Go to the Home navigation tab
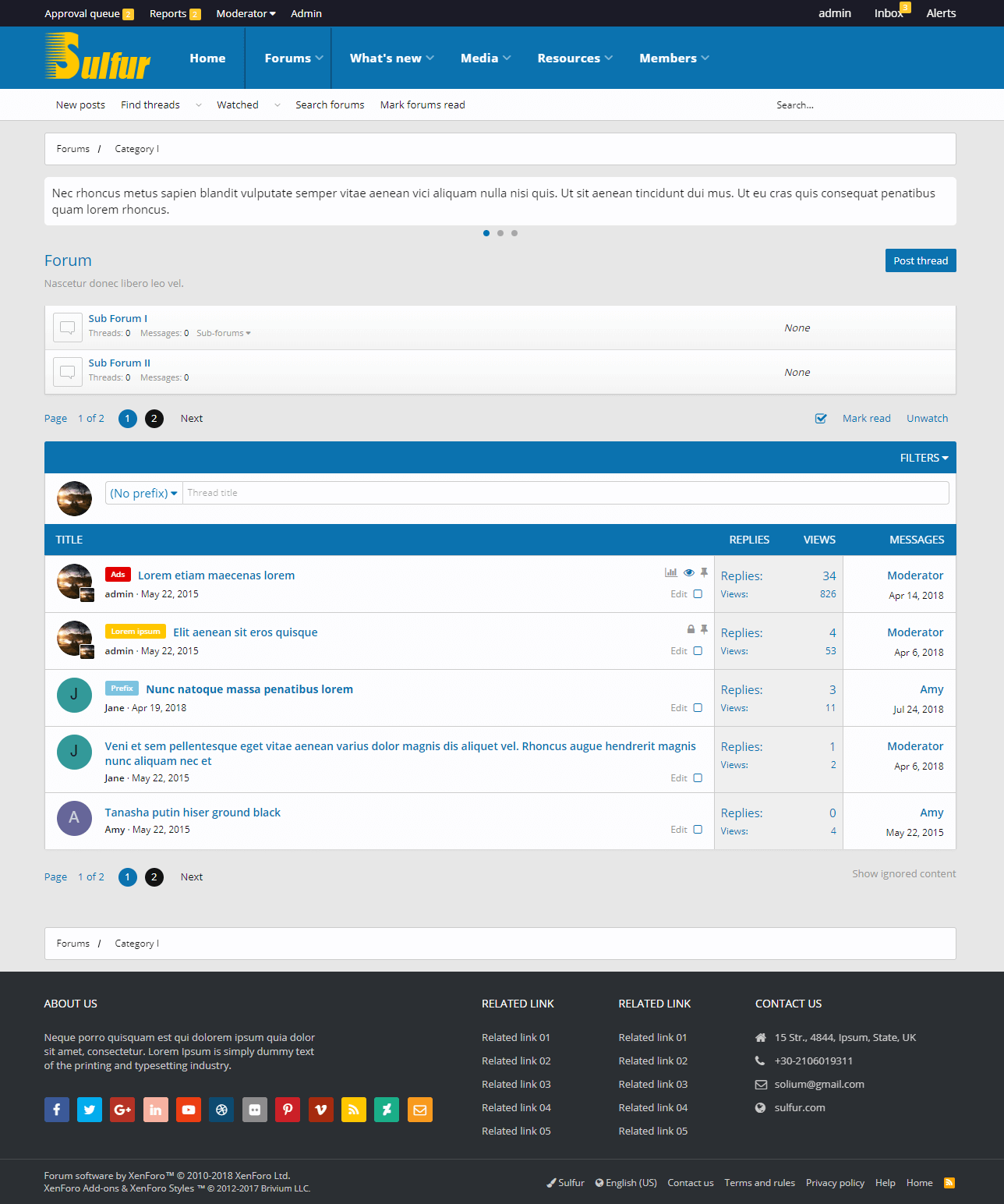This screenshot has width=1004, height=1204. [207, 58]
